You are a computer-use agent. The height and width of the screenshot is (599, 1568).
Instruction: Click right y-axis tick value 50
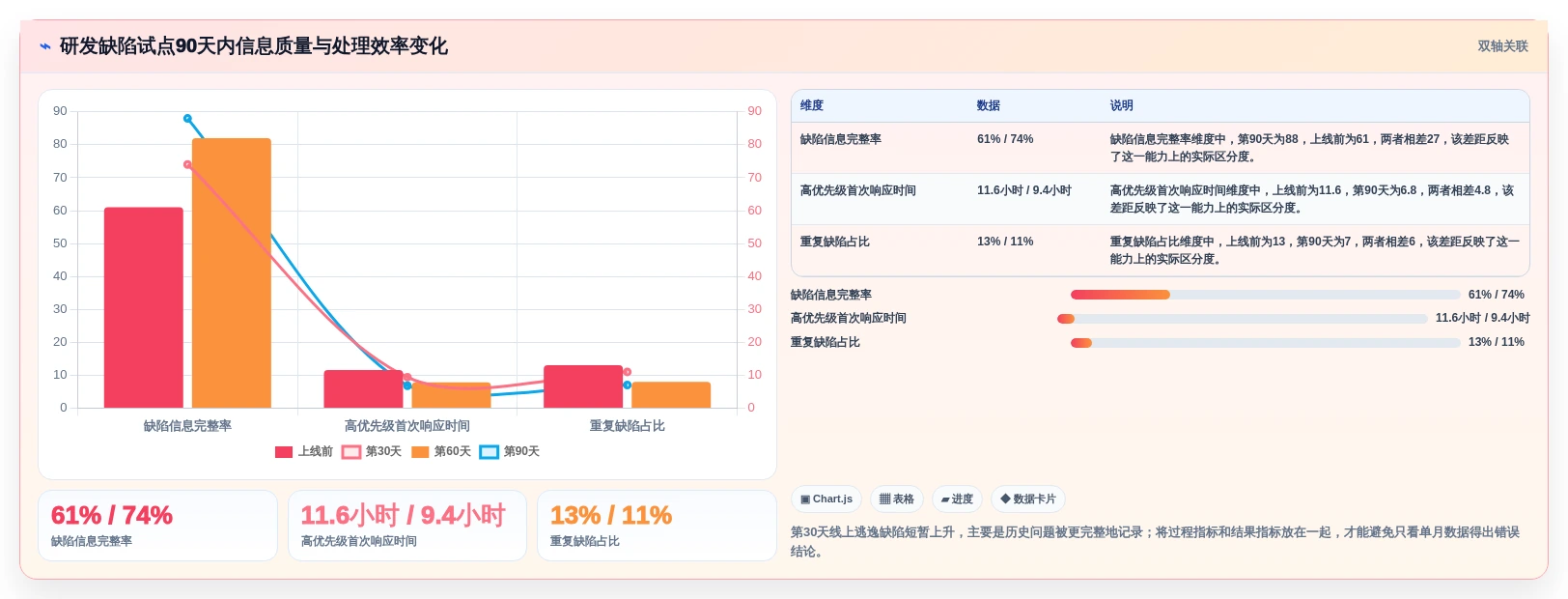tap(754, 243)
